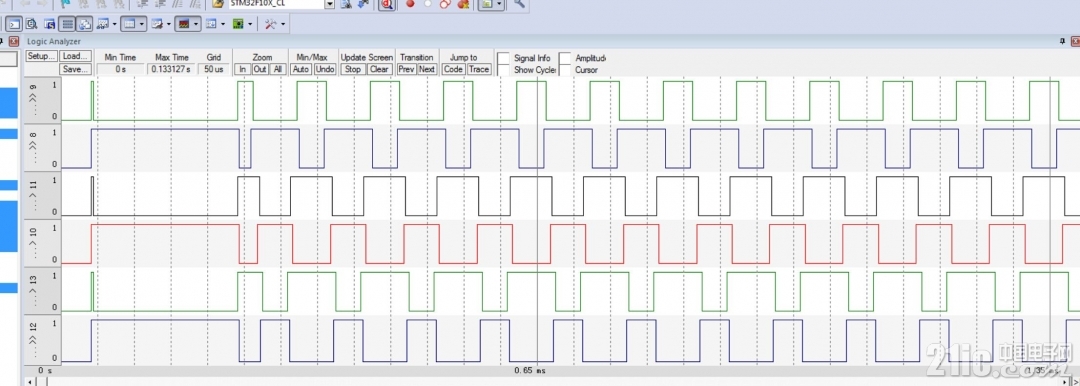Open the Command Window icon
1080x386 pixels.
pyautogui.click(x=14, y=24)
